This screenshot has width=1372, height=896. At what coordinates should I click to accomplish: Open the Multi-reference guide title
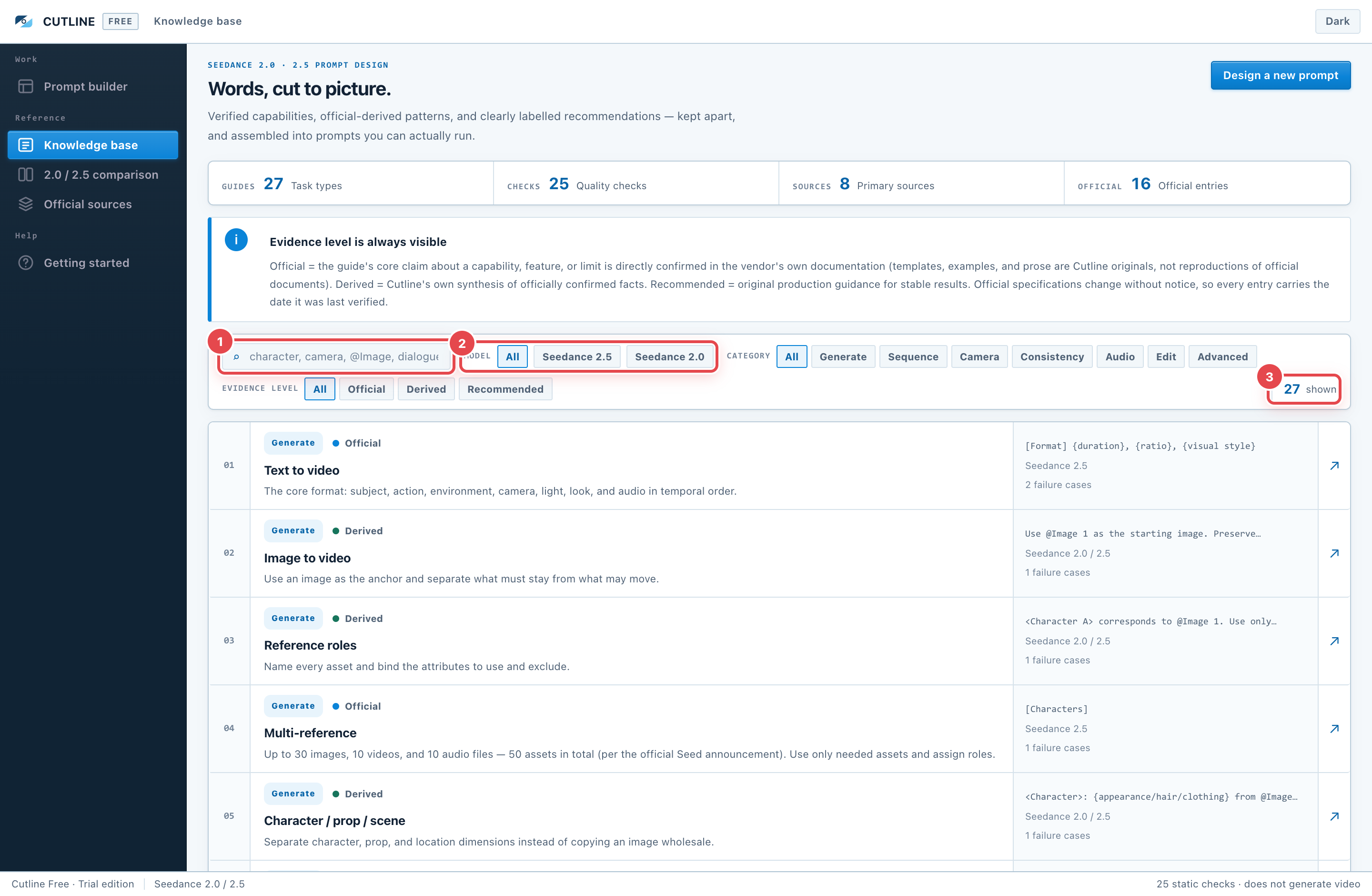coord(310,733)
